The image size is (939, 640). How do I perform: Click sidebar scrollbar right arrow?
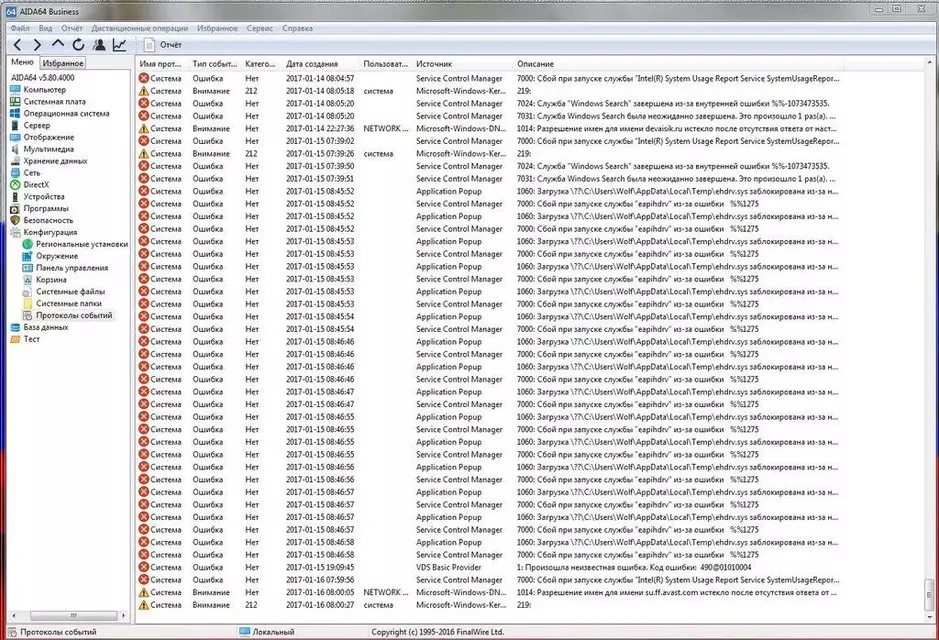124,615
